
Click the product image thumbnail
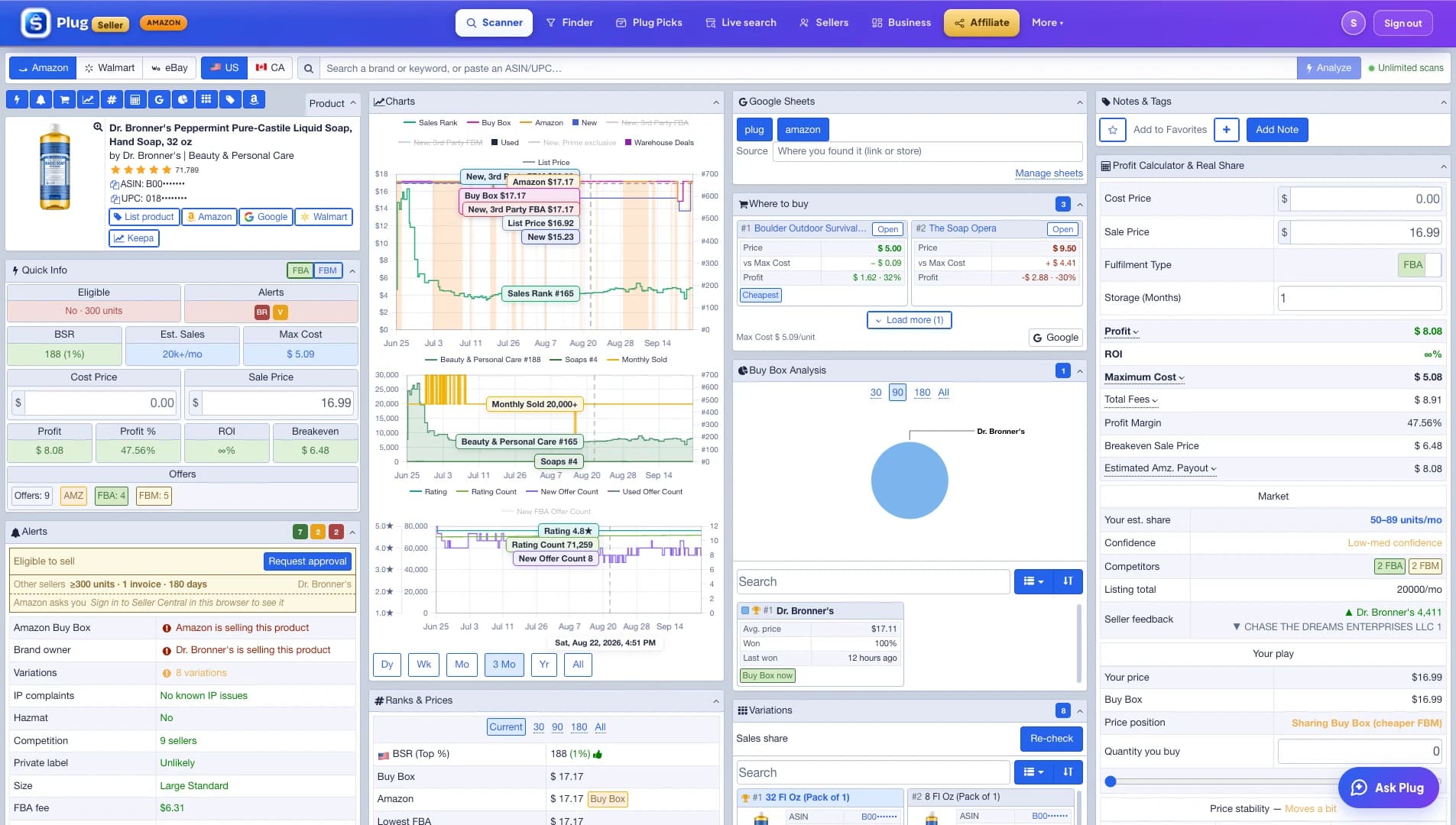coord(55,167)
